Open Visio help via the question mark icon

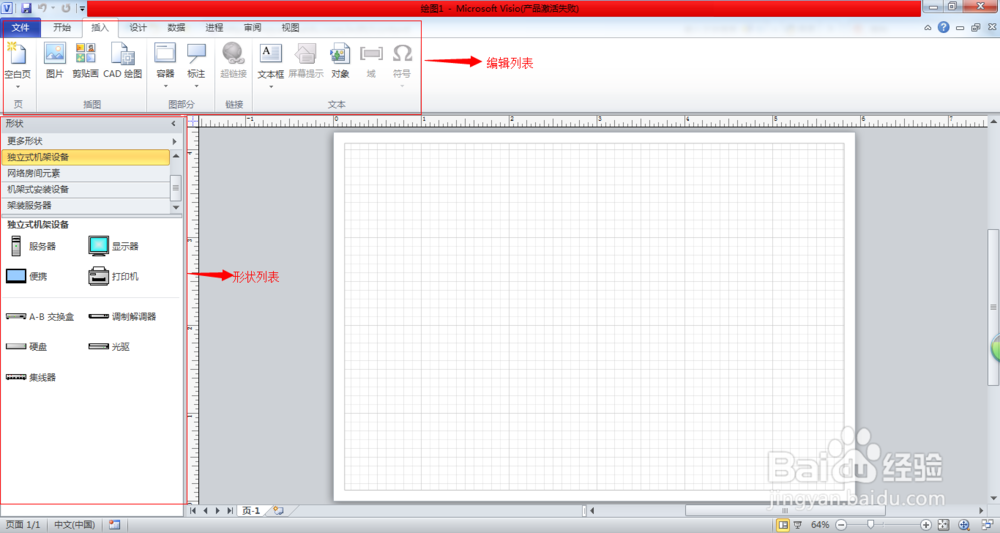[x=943, y=27]
